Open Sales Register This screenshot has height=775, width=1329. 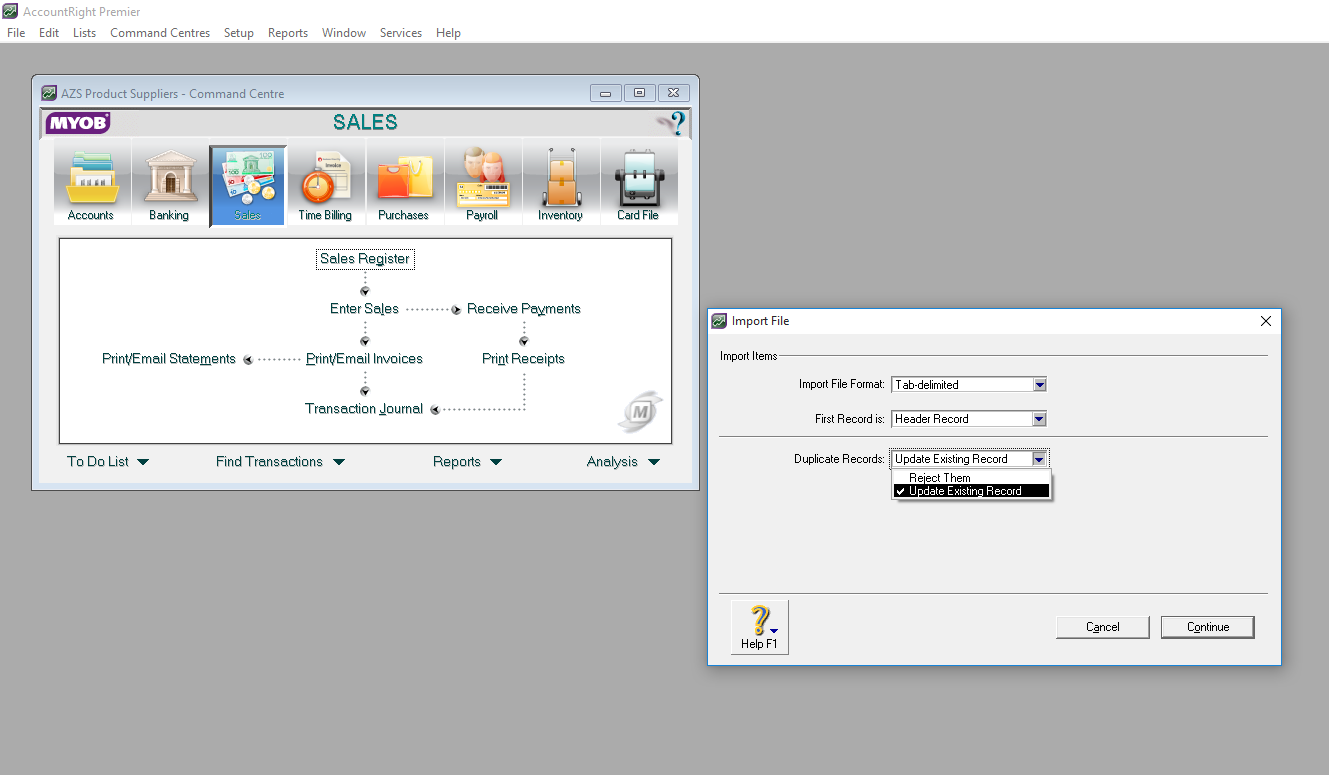point(365,259)
